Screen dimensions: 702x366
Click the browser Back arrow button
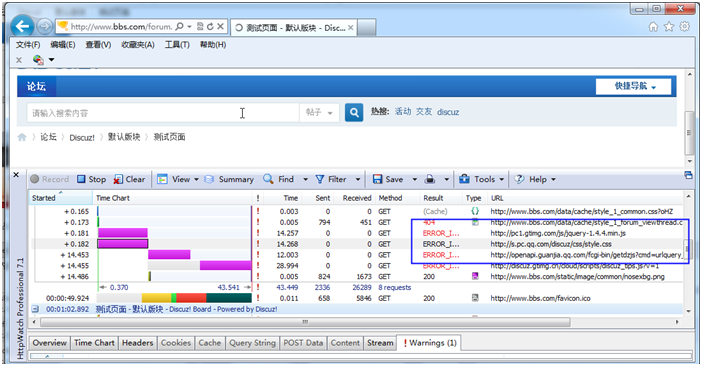click(22, 26)
